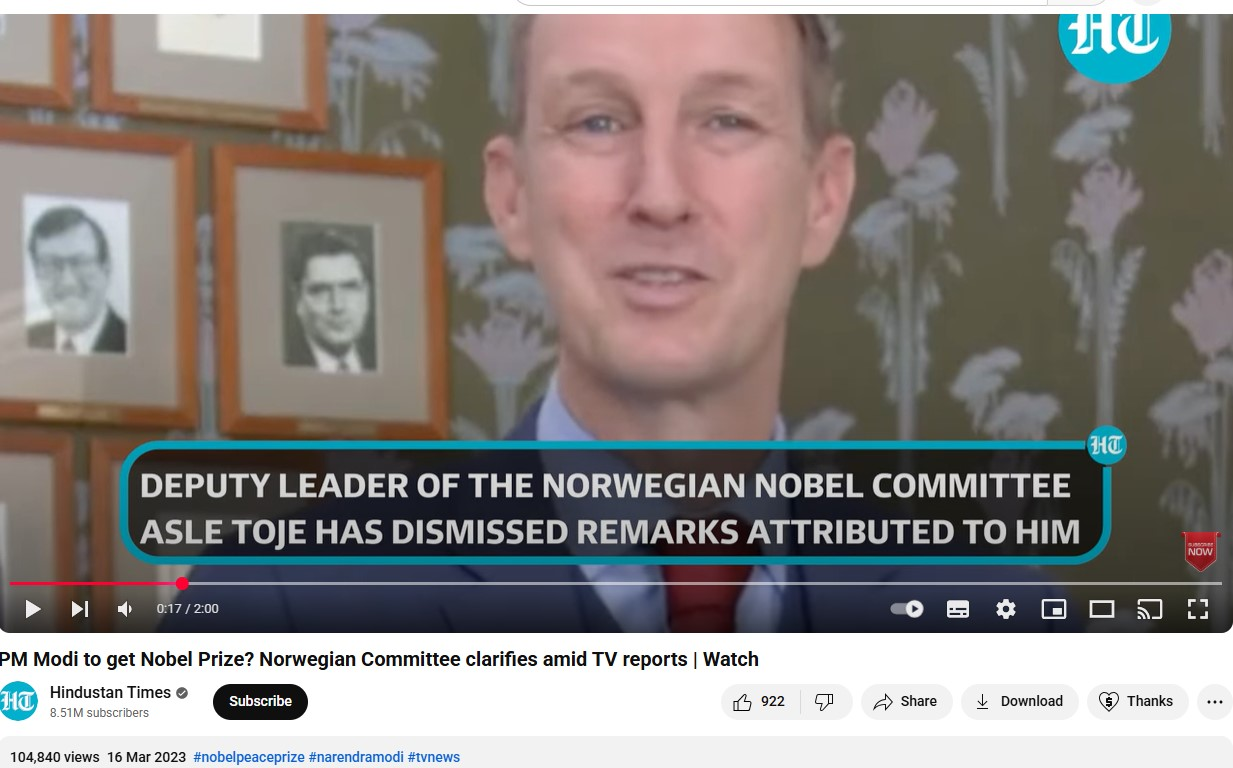
Task: Share this video
Action: coord(905,702)
